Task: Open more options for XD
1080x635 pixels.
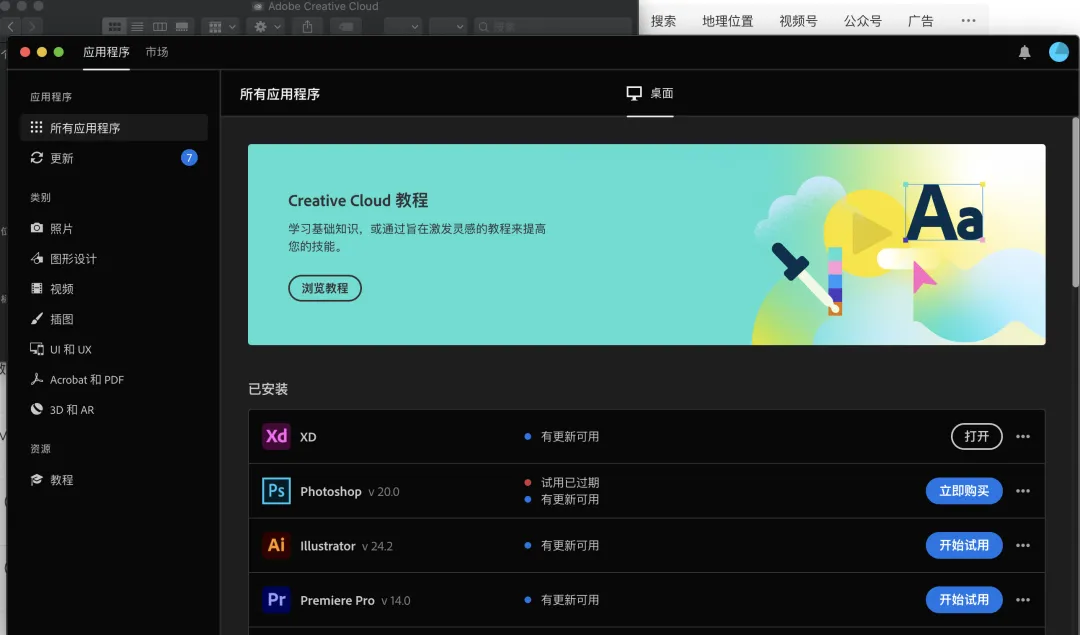Action: click(x=1023, y=437)
